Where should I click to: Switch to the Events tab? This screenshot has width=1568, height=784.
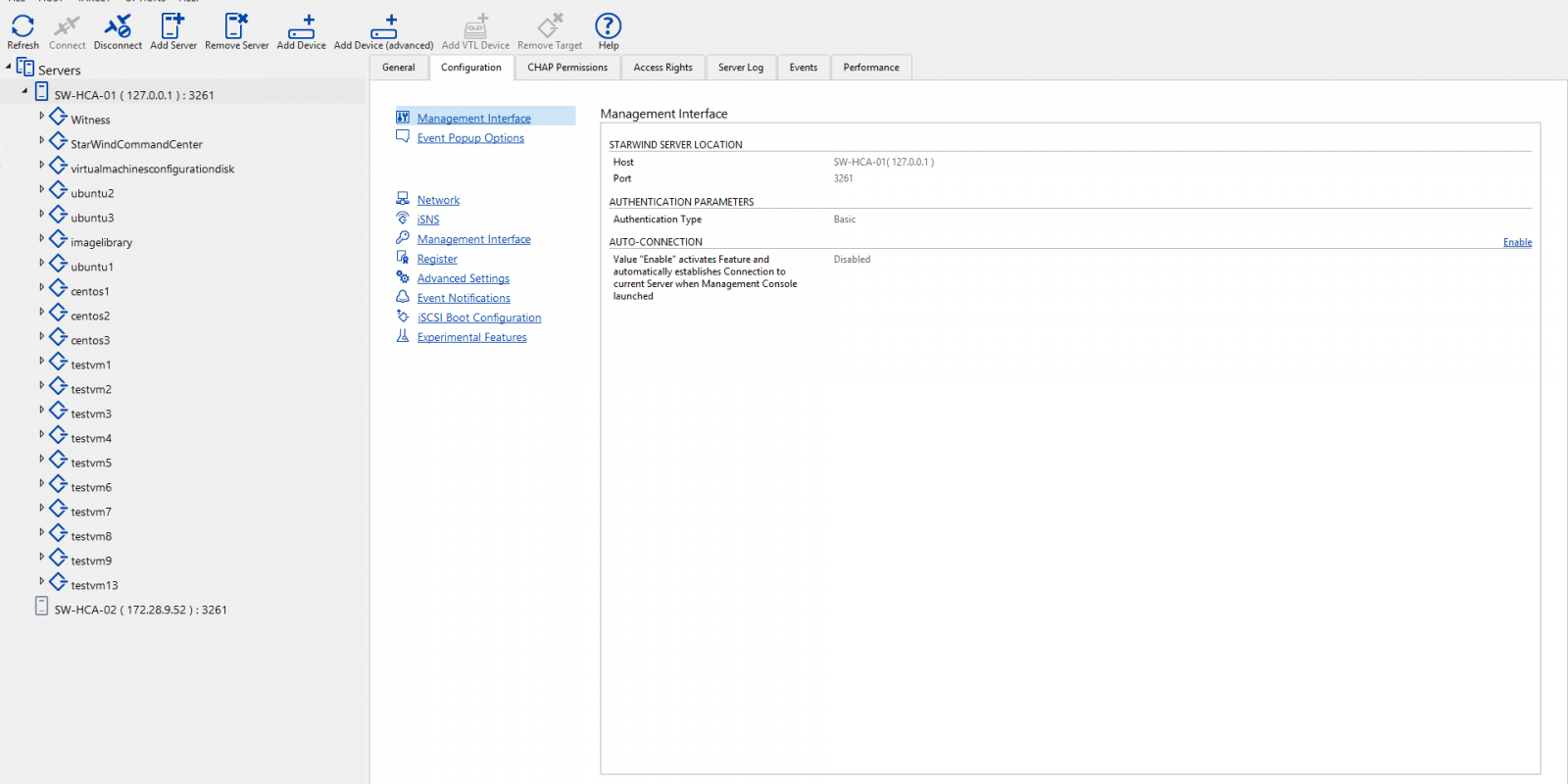click(804, 68)
